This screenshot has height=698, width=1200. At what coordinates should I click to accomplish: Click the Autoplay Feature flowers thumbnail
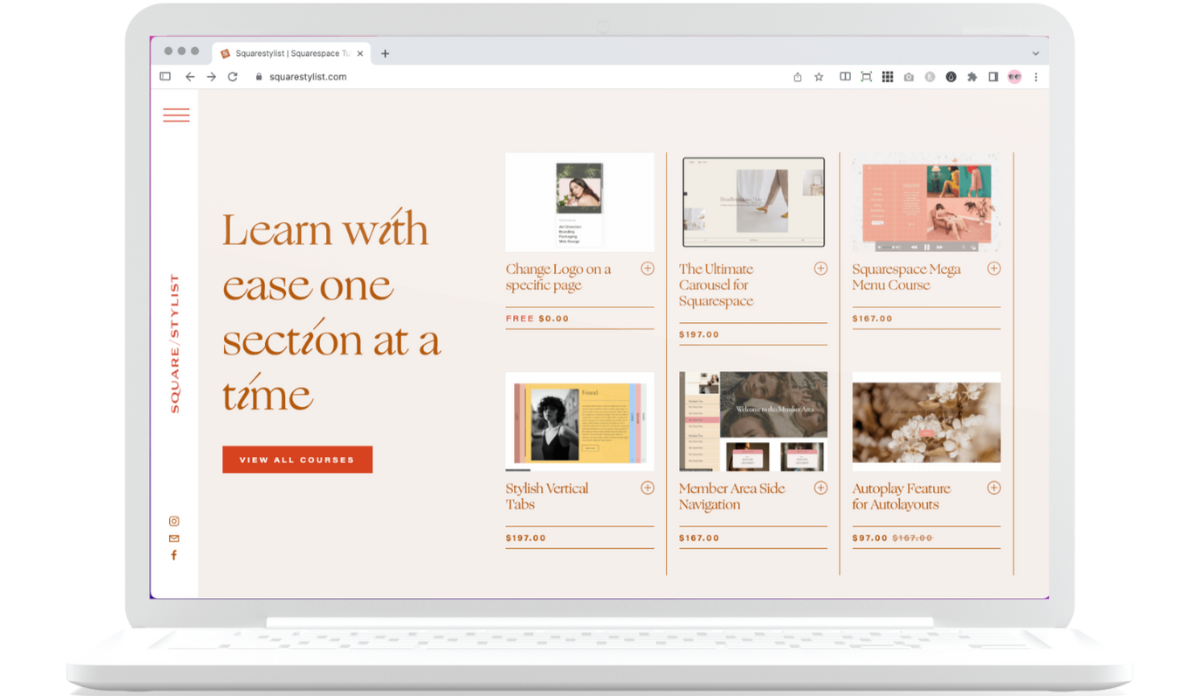coord(926,421)
